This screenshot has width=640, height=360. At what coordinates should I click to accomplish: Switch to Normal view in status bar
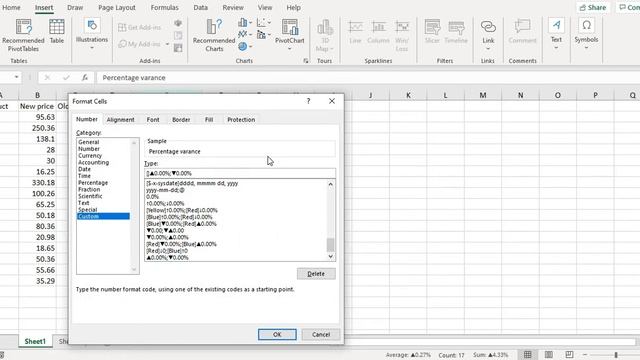point(527,354)
